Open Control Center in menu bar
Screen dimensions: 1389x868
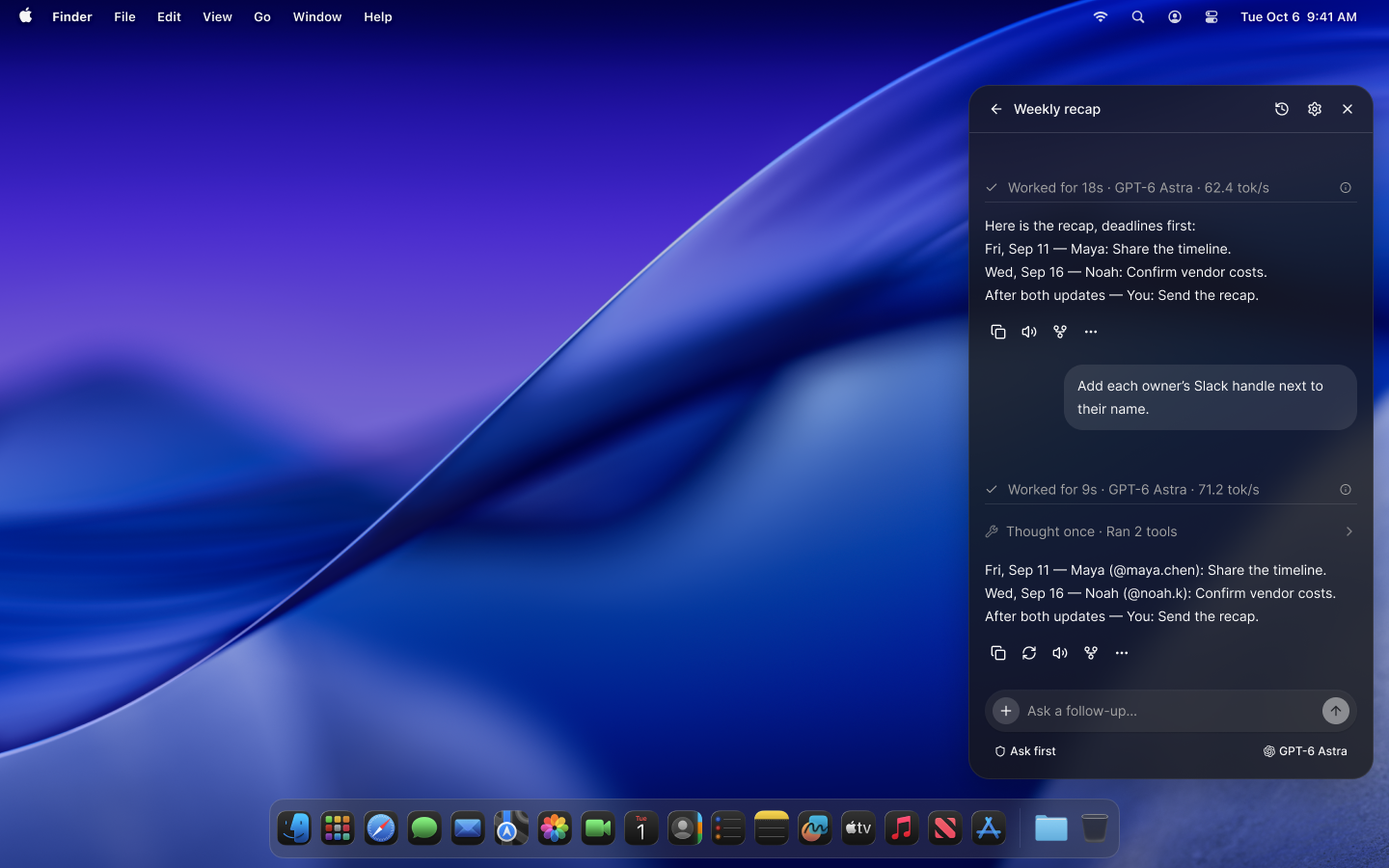[x=1212, y=16]
